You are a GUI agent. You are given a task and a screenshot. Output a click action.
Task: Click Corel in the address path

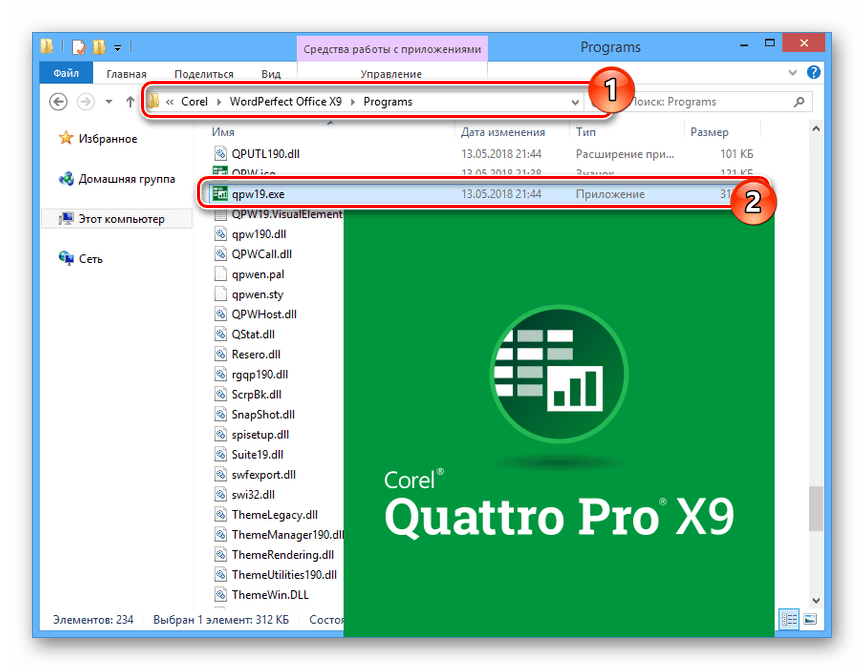[194, 102]
